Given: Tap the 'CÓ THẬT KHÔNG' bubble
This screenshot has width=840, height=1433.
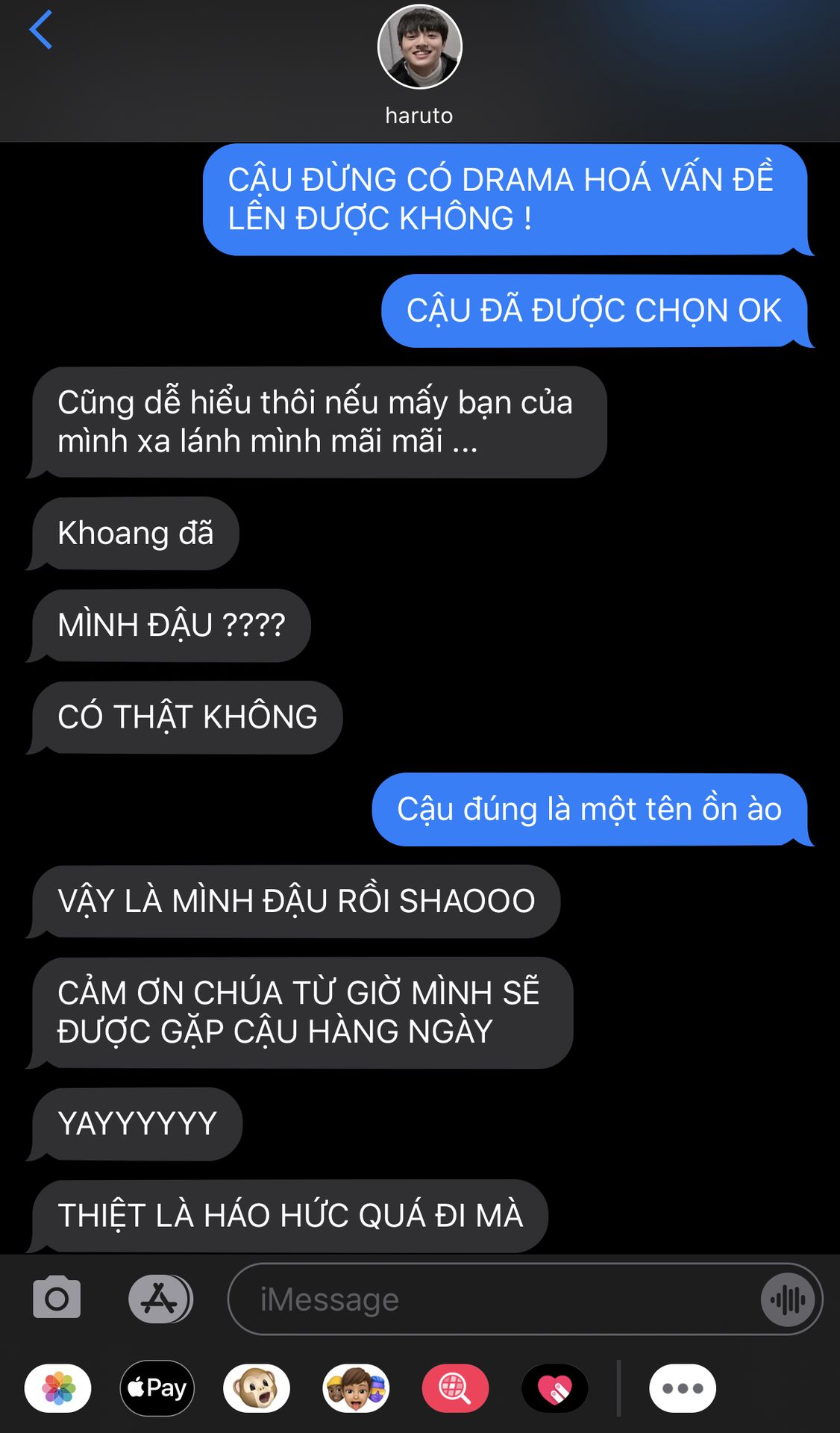Looking at the screenshot, I should point(185,717).
